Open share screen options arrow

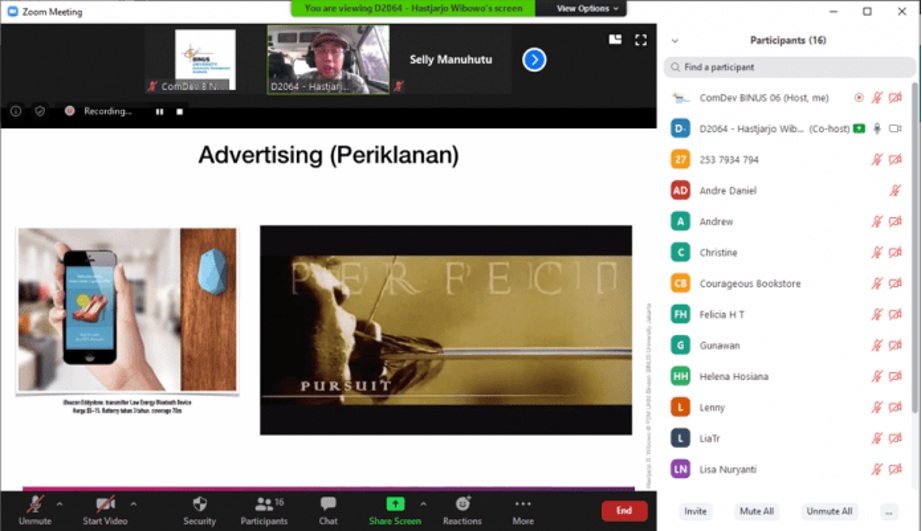click(x=423, y=504)
